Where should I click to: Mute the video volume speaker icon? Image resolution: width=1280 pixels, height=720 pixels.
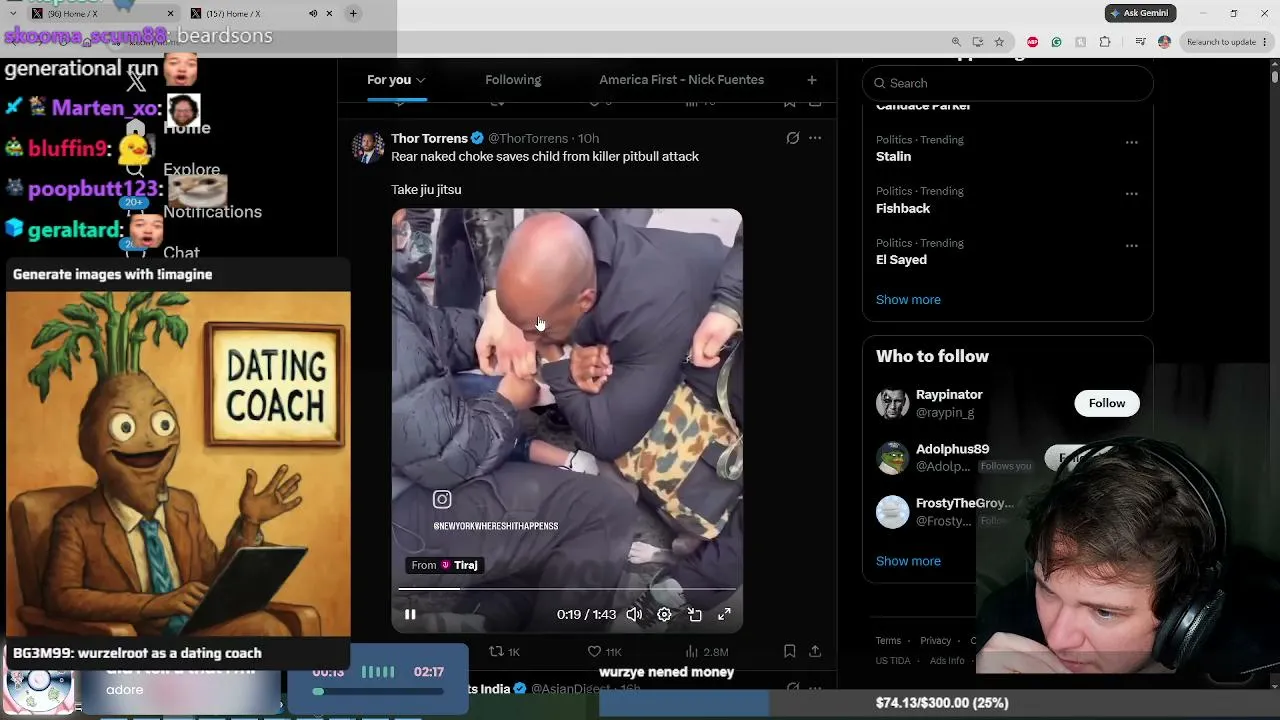click(x=634, y=614)
